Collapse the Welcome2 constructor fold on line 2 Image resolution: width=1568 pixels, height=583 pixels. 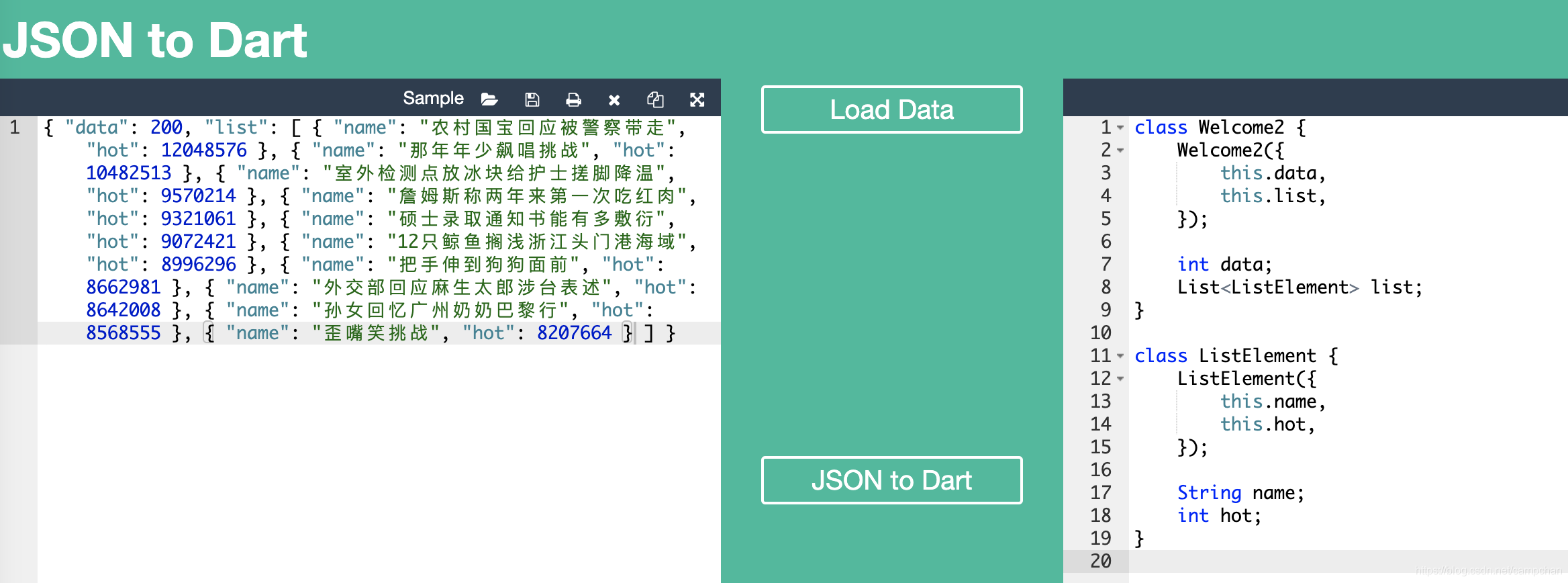pos(1120,150)
